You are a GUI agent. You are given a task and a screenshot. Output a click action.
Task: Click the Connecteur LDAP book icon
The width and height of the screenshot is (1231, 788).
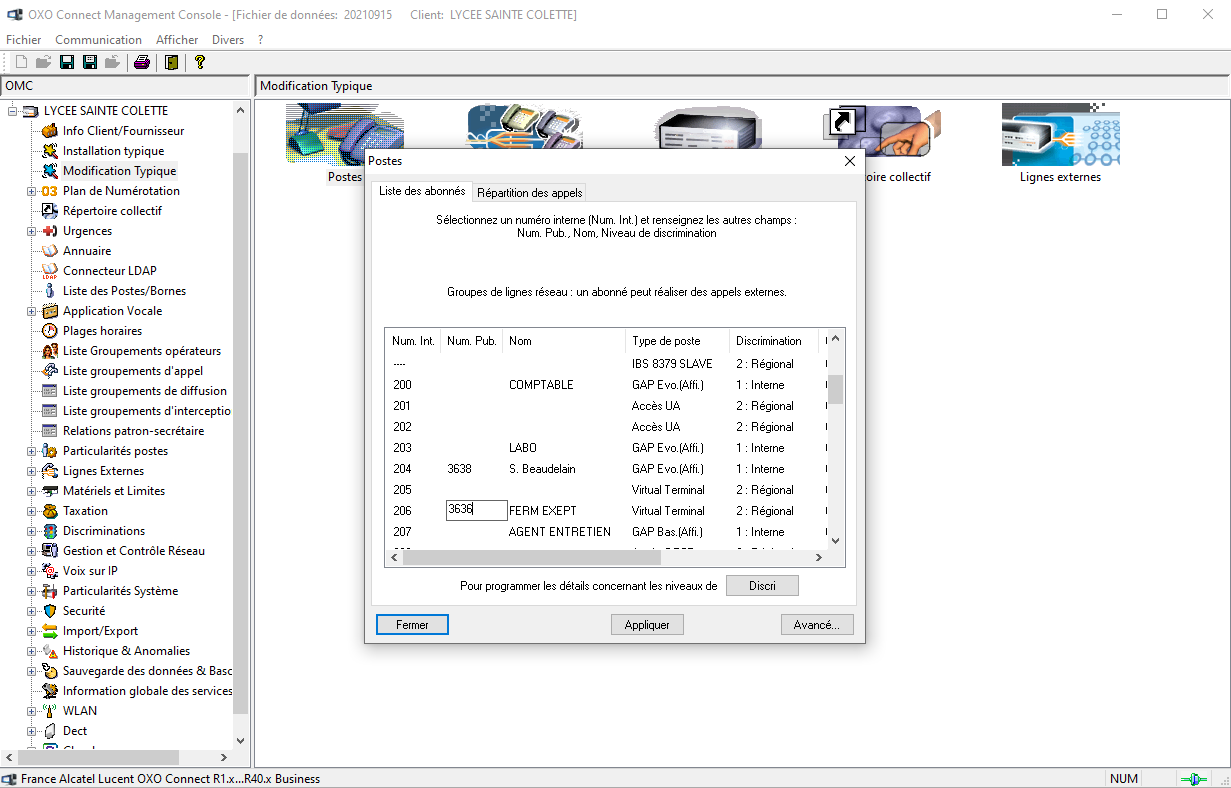click(49, 271)
